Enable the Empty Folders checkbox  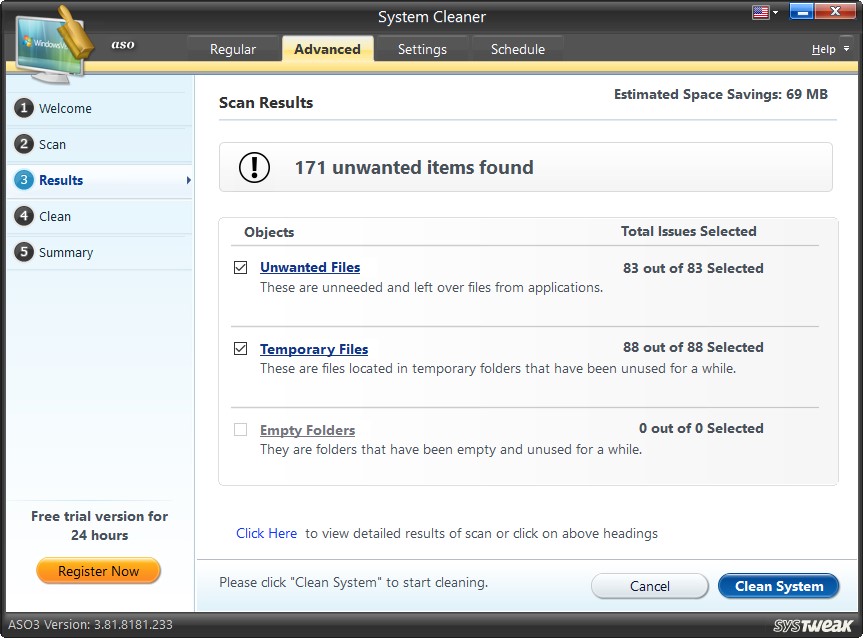pos(241,428)
